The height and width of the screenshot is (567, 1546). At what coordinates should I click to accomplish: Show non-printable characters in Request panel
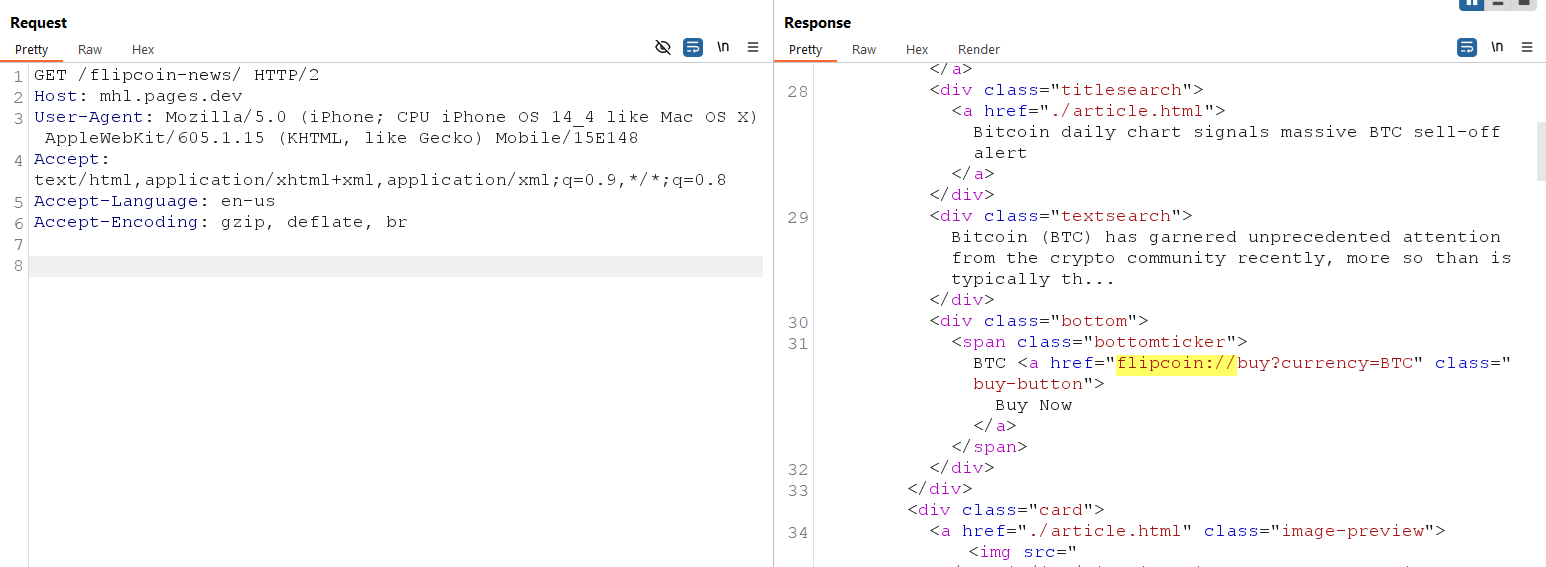pos(723,47)
